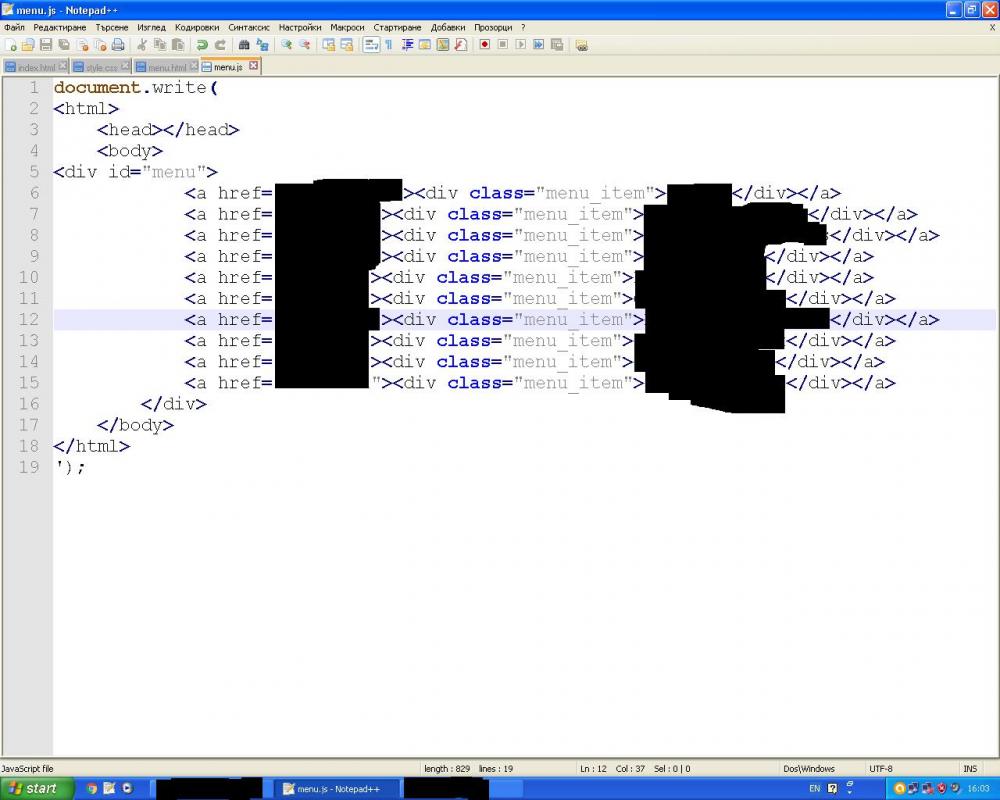Click the user-defined language toolbar icon
The width and height of the screenshot is (1000, 800).
[425, 45]
